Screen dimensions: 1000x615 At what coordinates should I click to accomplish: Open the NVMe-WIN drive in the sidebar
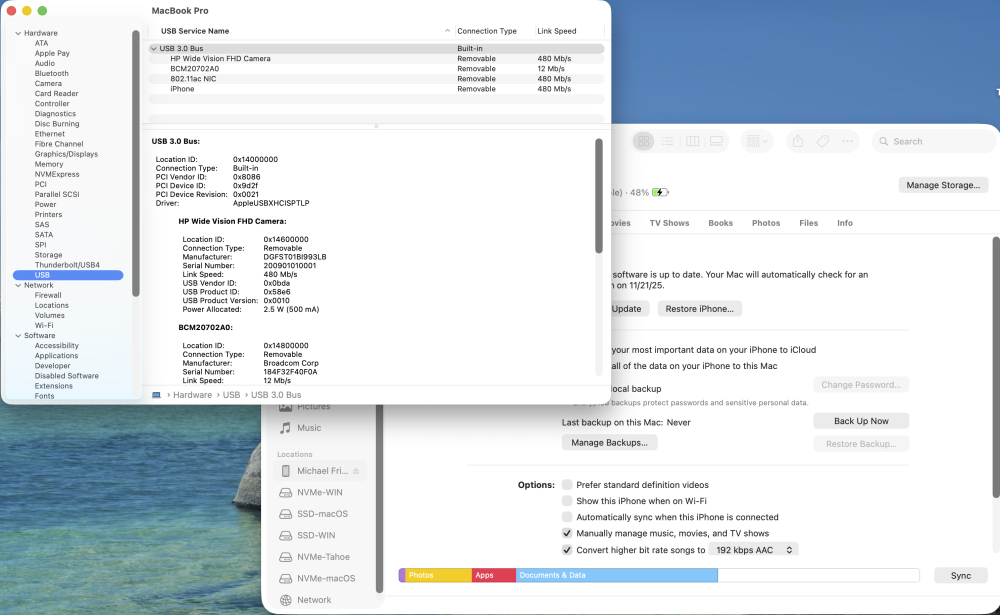[320, 493]
